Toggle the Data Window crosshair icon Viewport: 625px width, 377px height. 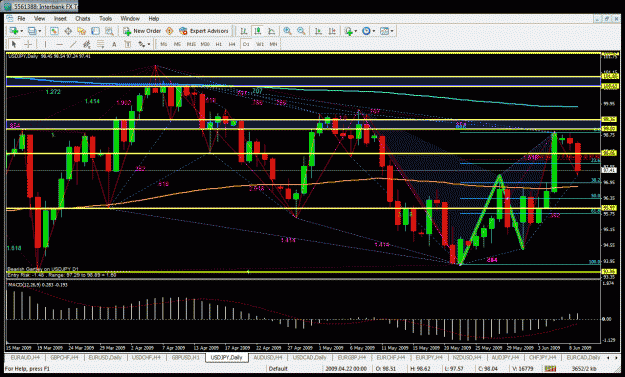pos(68,31)
